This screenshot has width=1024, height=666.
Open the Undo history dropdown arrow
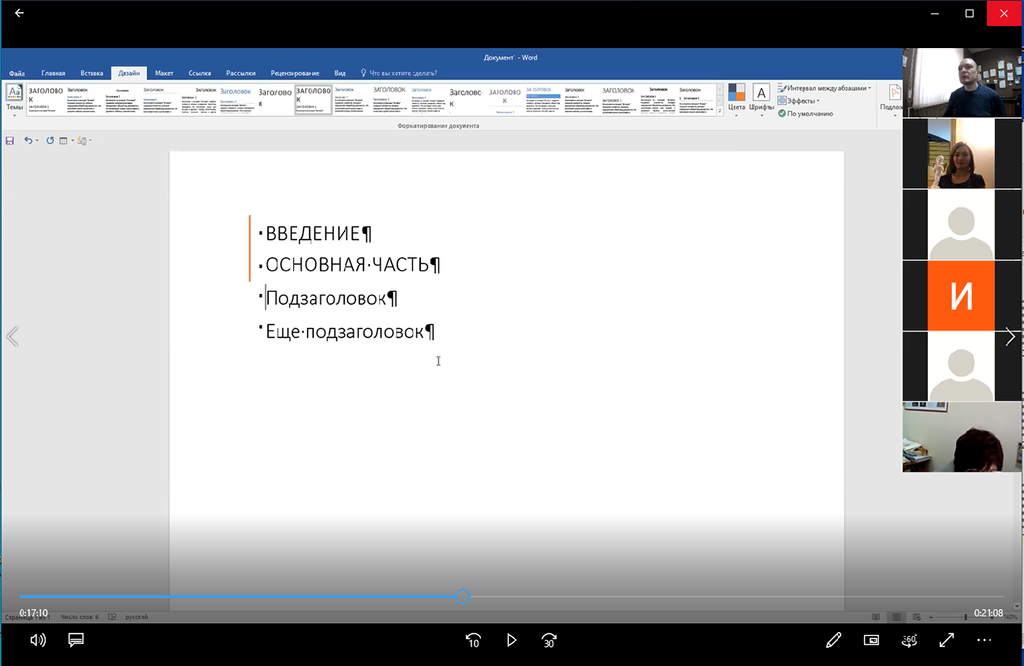coord(37,140)
